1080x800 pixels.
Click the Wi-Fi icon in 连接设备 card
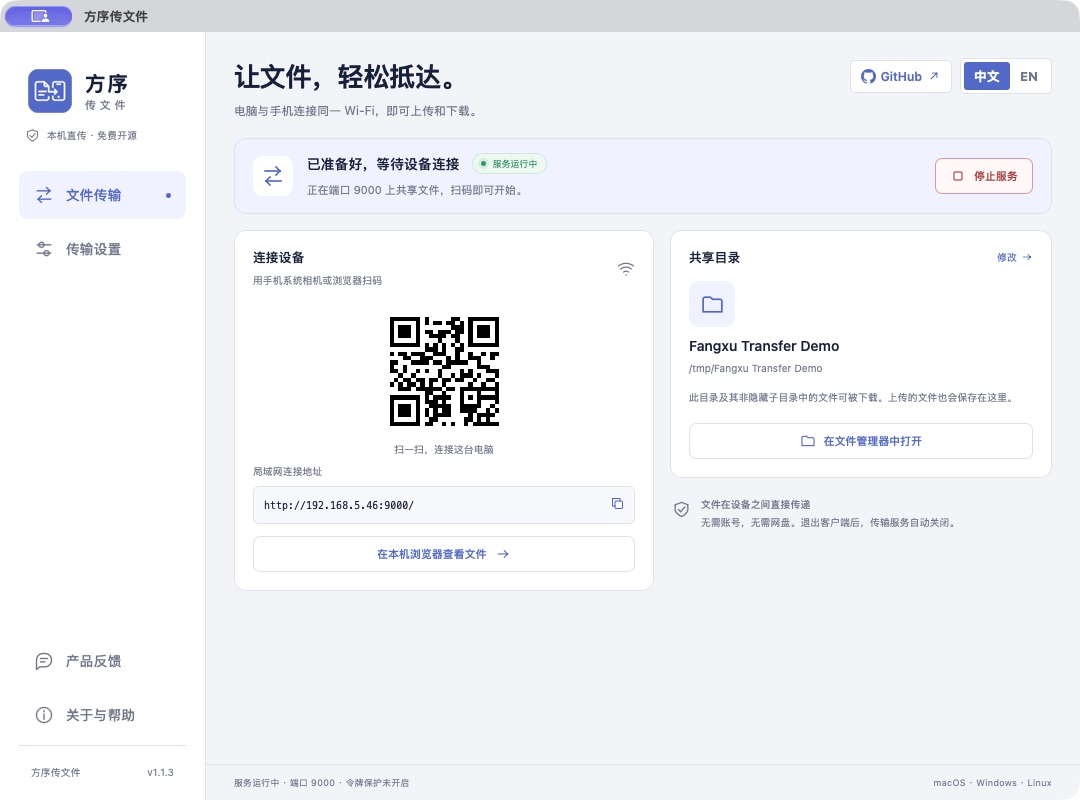pyautogui.click(x=625, y=269)
